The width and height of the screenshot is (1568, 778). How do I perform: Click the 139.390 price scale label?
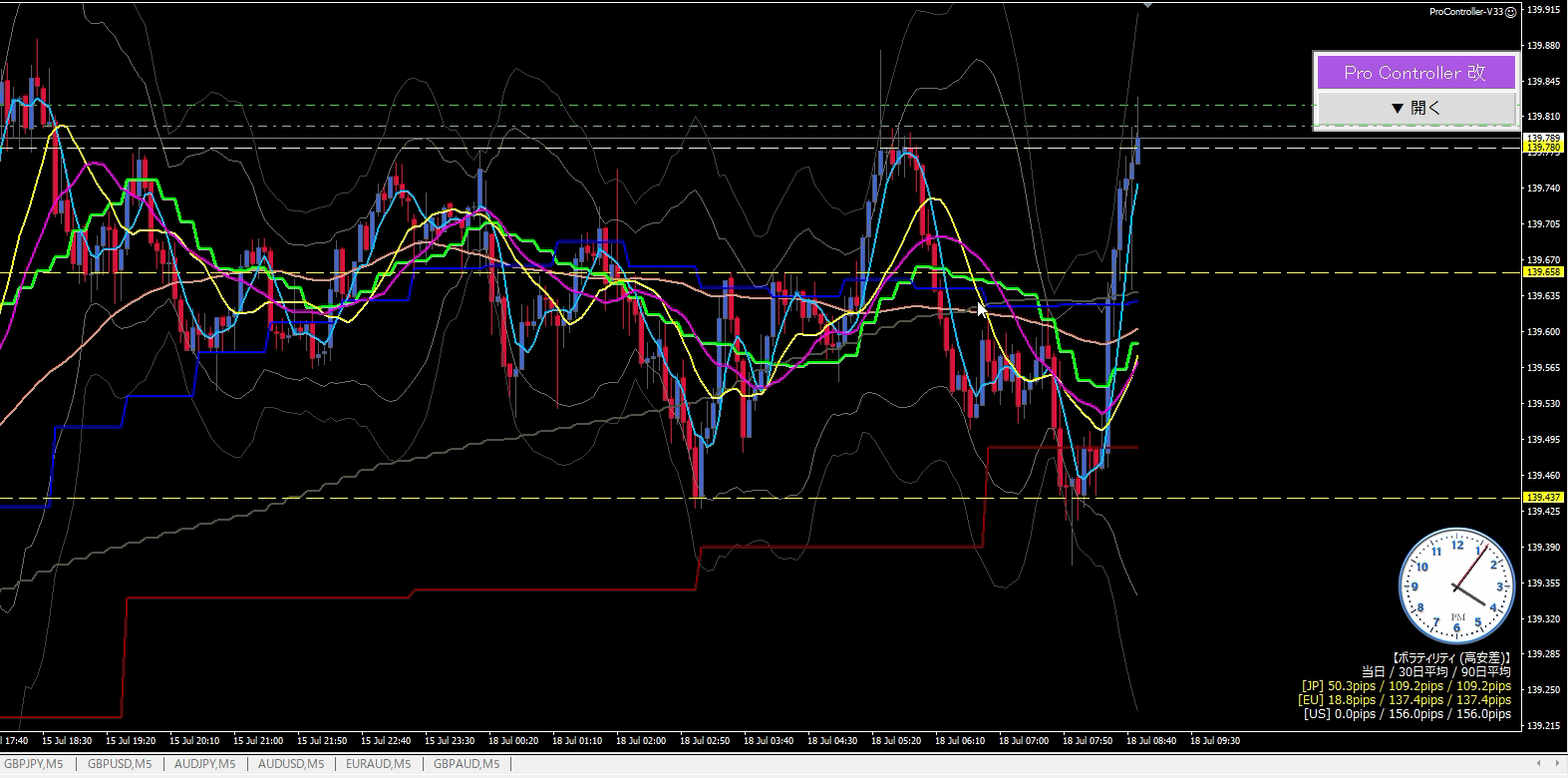click(1544, 548)
